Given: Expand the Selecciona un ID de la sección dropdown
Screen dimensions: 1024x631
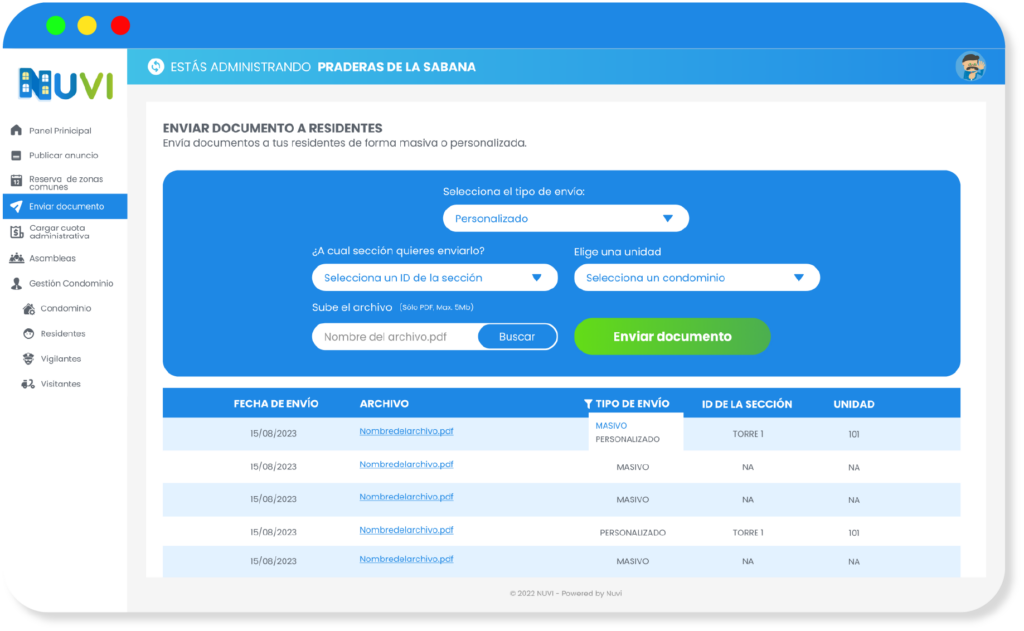Looking at the screenshot, I should point(434,278).
